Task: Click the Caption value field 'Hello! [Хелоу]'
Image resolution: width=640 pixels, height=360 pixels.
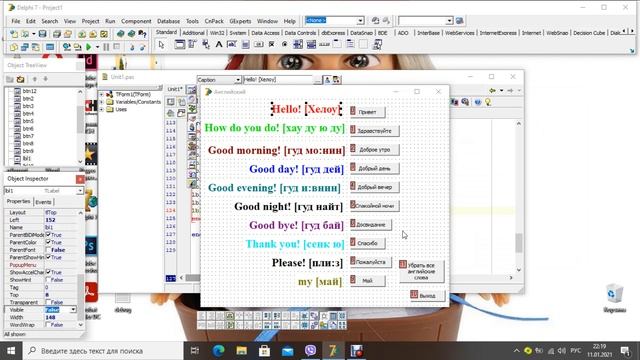Action: point(278,80)
